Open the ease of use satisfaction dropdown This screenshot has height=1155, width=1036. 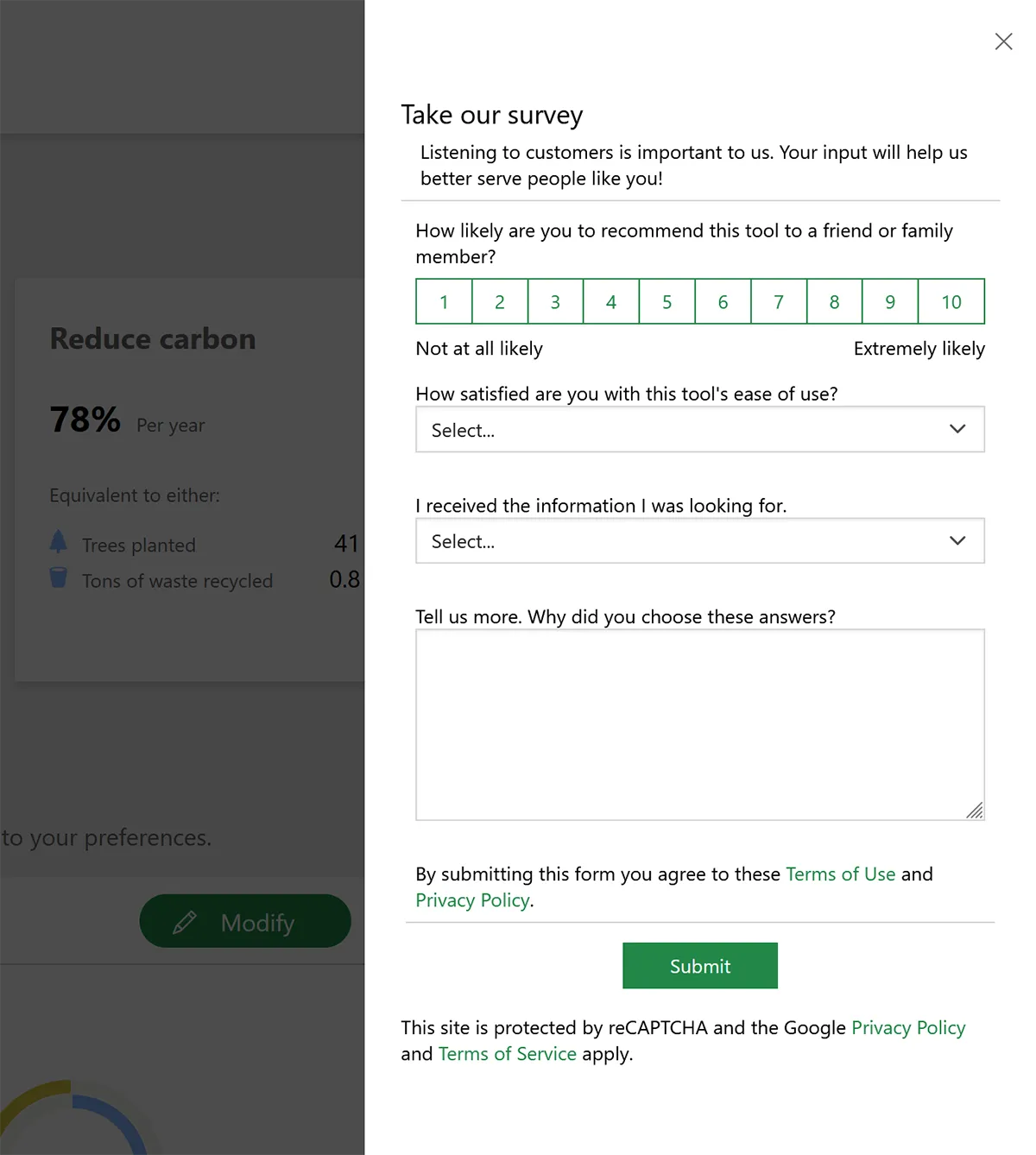(699, 430)
